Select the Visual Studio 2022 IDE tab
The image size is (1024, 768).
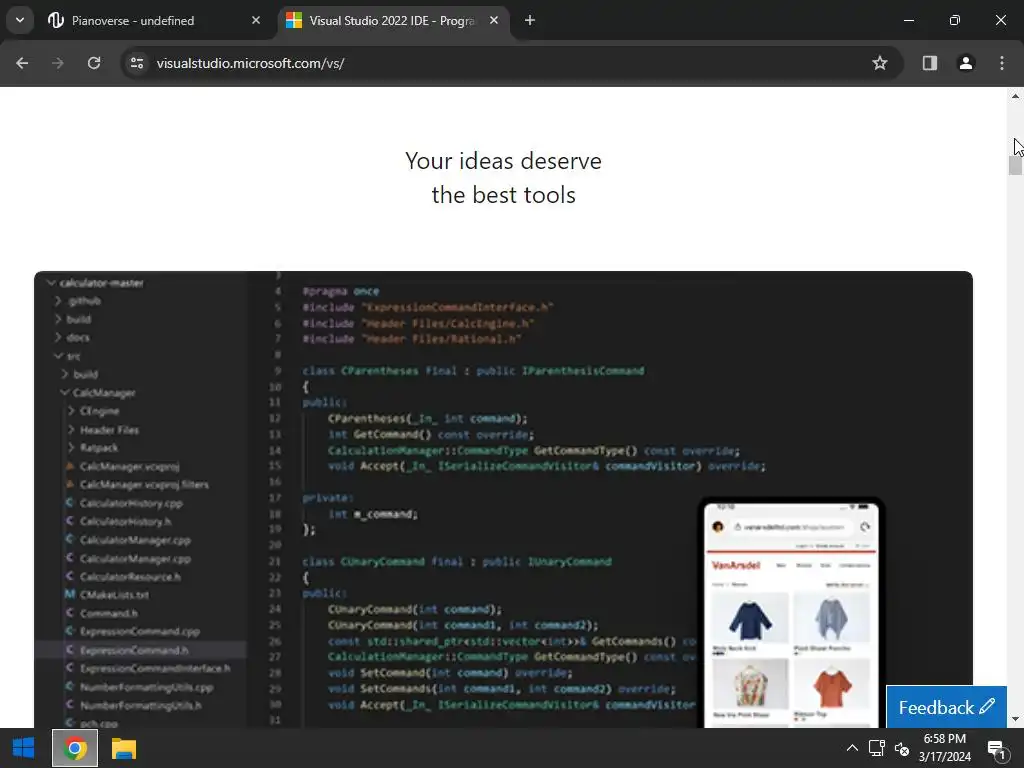(394, 20)
